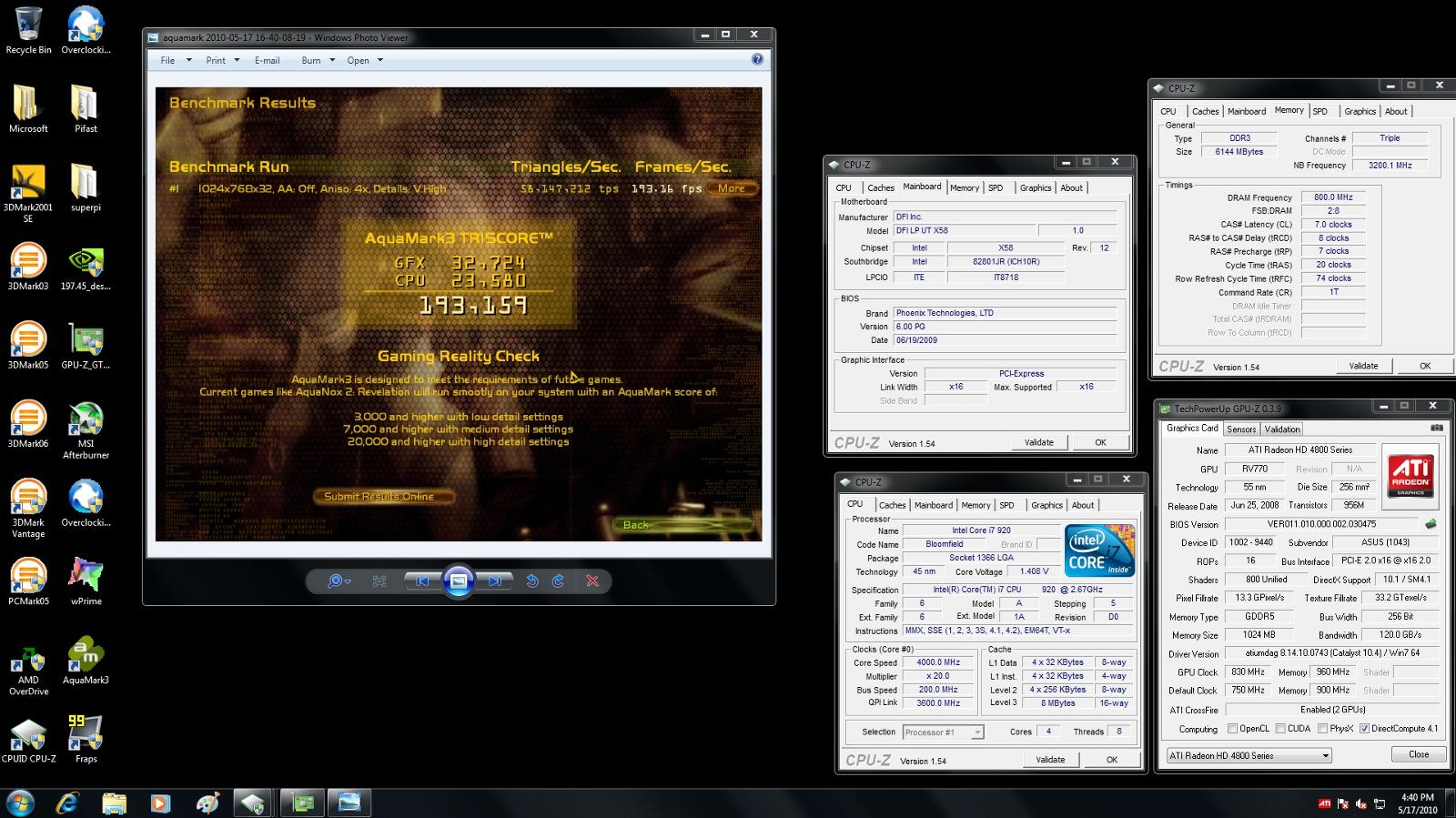The width and height of the screenshot is (1456, 818).
Task: Click OK in CPU-Z Mainboard window
Action: pyautogui.click(x=1100, y=442)
